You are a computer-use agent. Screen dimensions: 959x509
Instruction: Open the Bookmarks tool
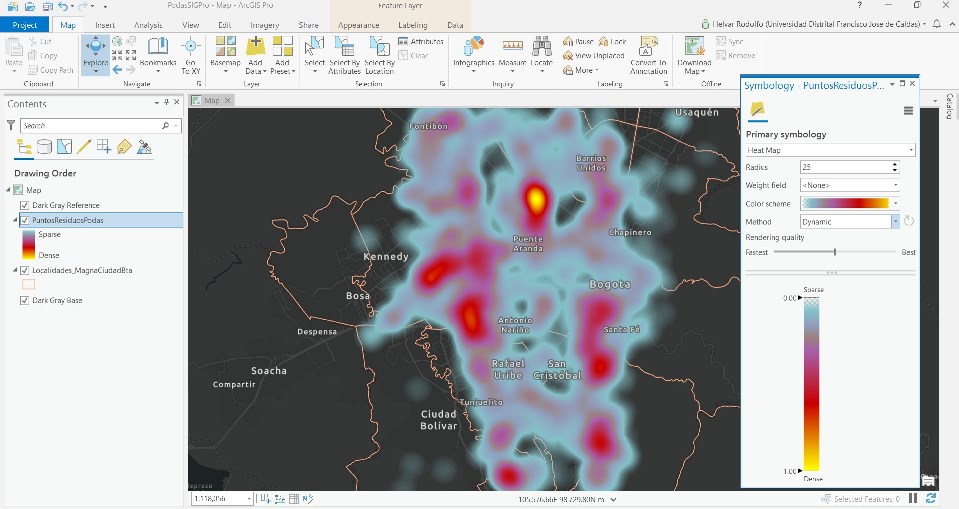pos(158,52)
